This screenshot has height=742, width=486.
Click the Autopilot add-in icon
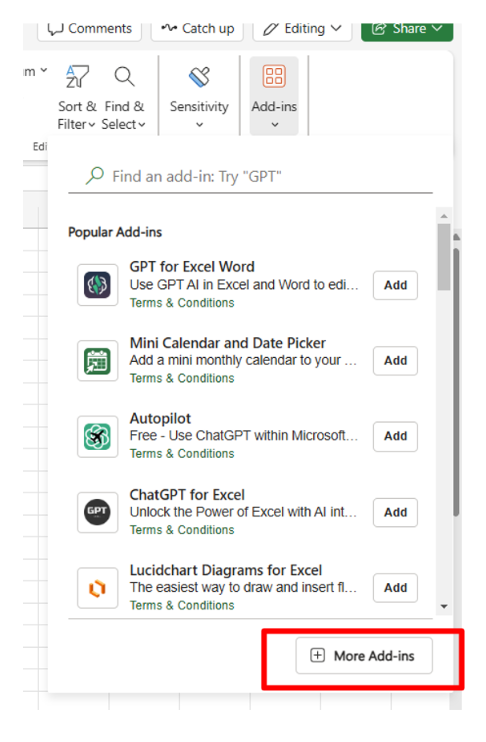coord(97,436)
